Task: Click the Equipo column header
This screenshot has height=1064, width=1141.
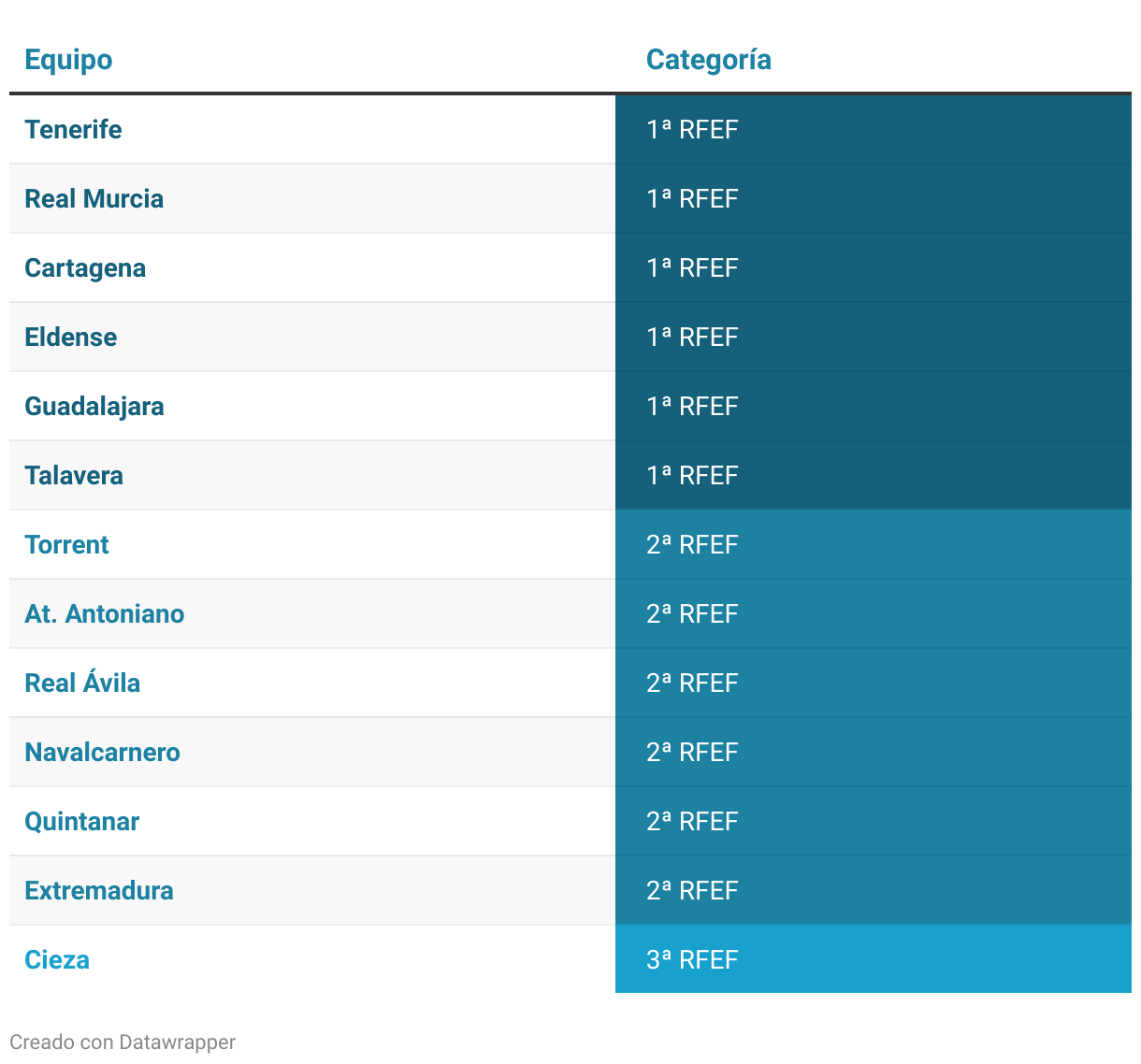Action: (68, 60)
